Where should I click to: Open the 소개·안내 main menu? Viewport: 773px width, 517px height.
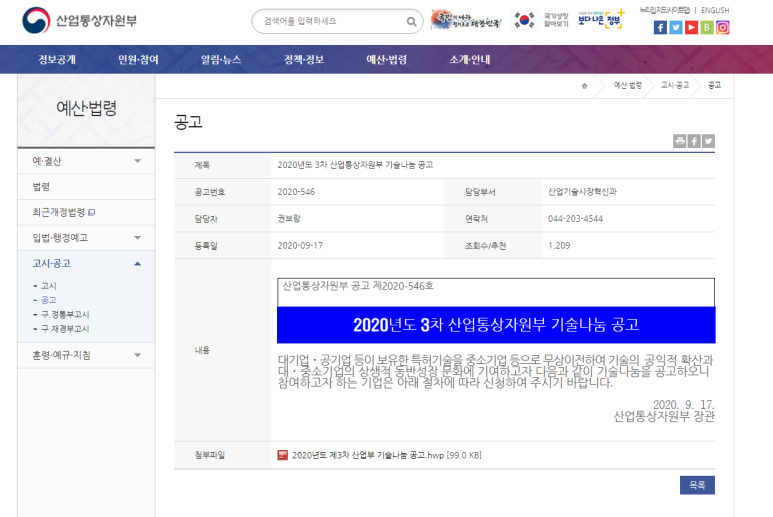(x=469, y=60)
